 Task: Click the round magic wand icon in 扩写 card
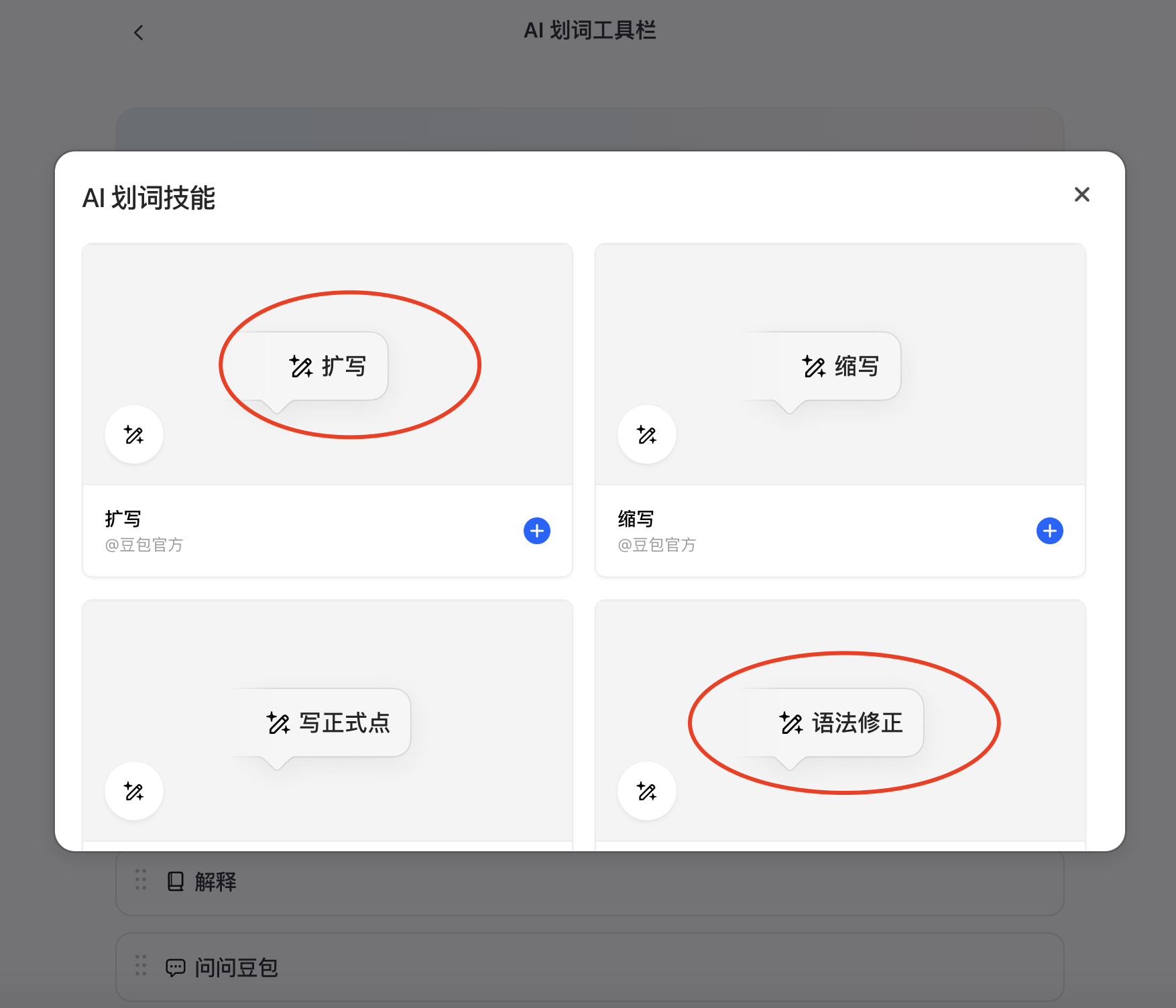point(134,435)
